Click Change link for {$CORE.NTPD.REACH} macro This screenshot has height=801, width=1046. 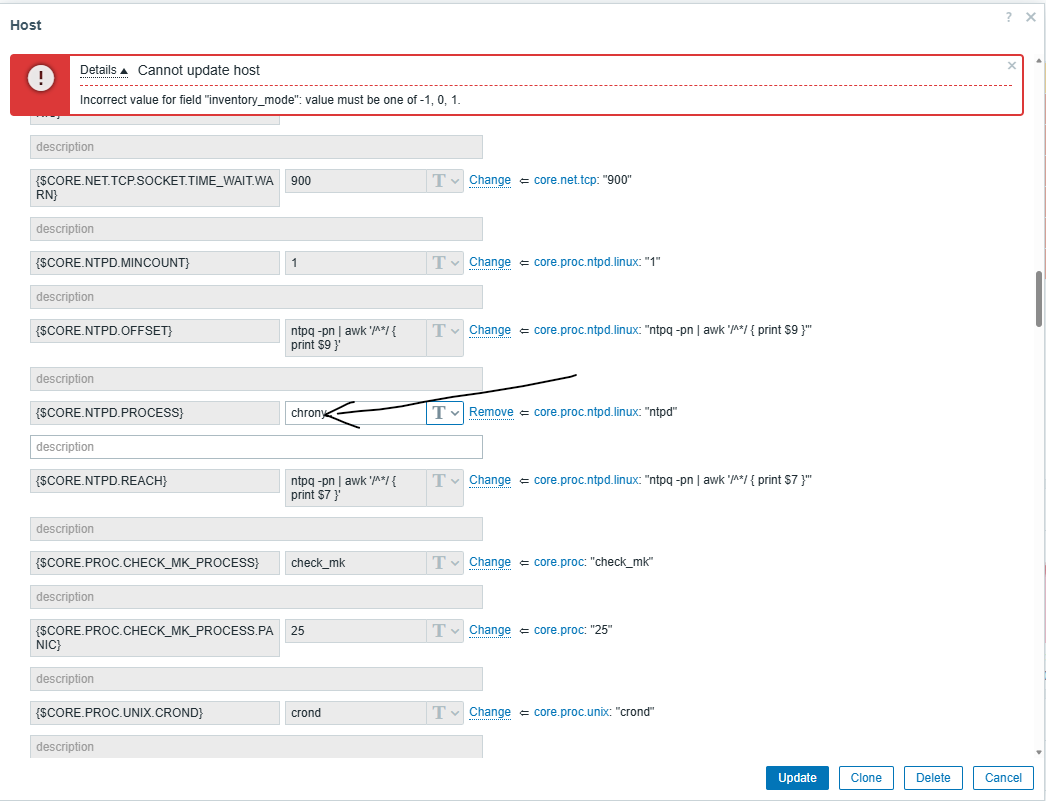pyautogui.click(x=490, y=480)
